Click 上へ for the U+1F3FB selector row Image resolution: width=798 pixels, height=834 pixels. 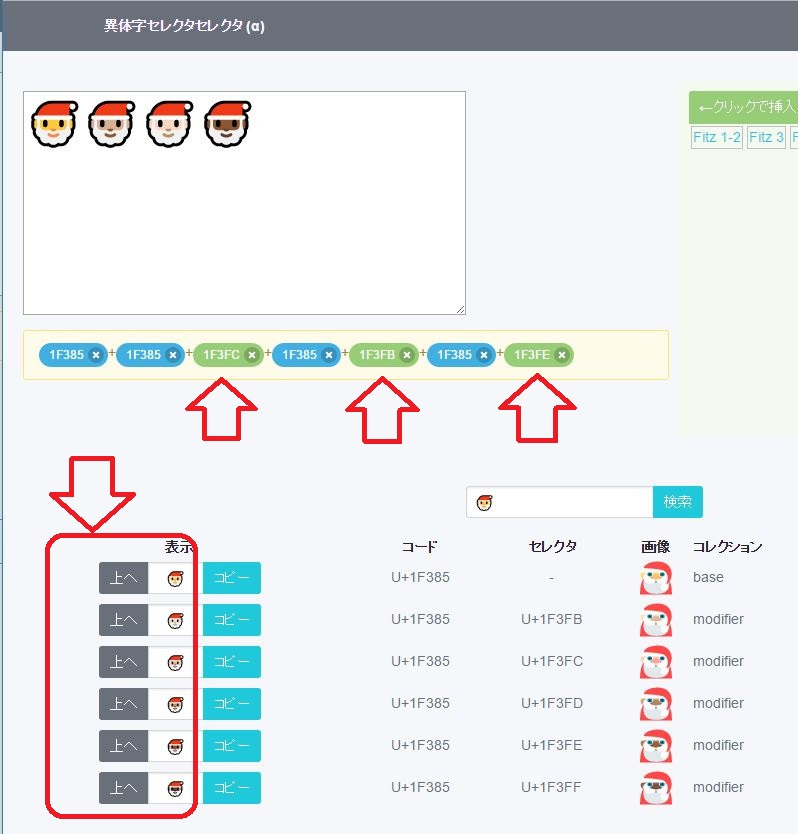(x=123, y=620)
